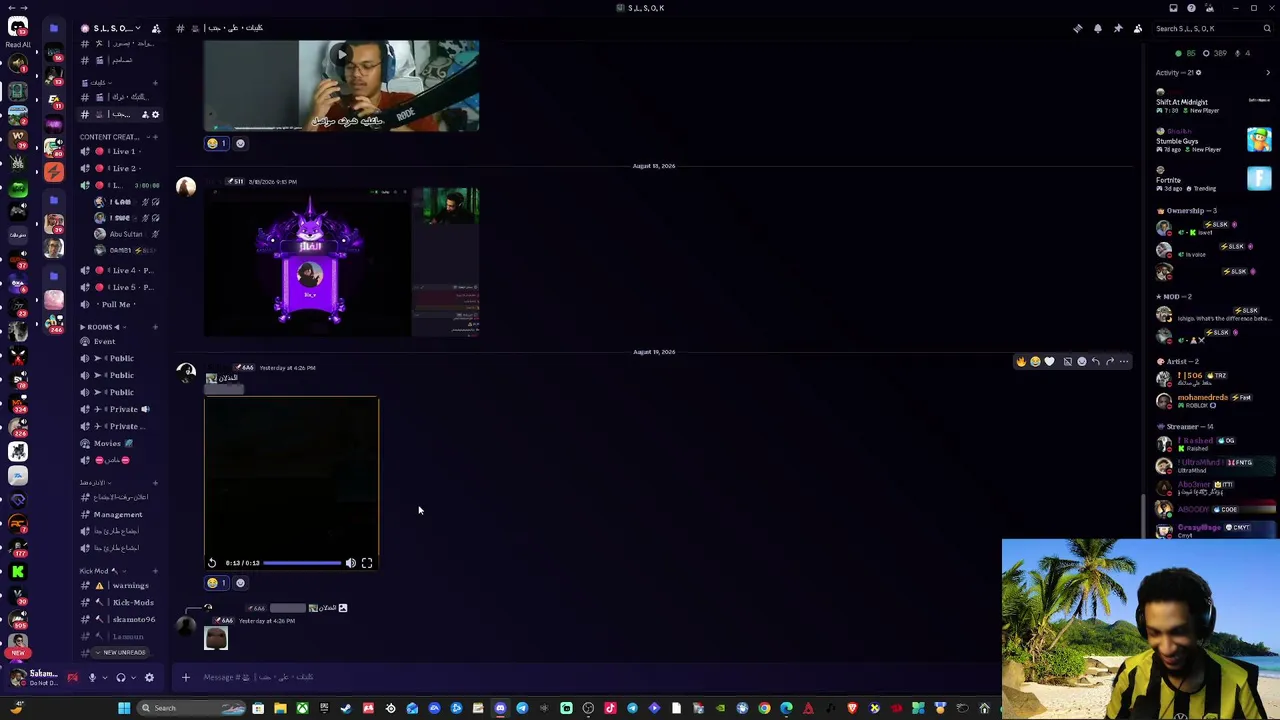Open the inbox icon in title bar

(x=1173, y=8)
